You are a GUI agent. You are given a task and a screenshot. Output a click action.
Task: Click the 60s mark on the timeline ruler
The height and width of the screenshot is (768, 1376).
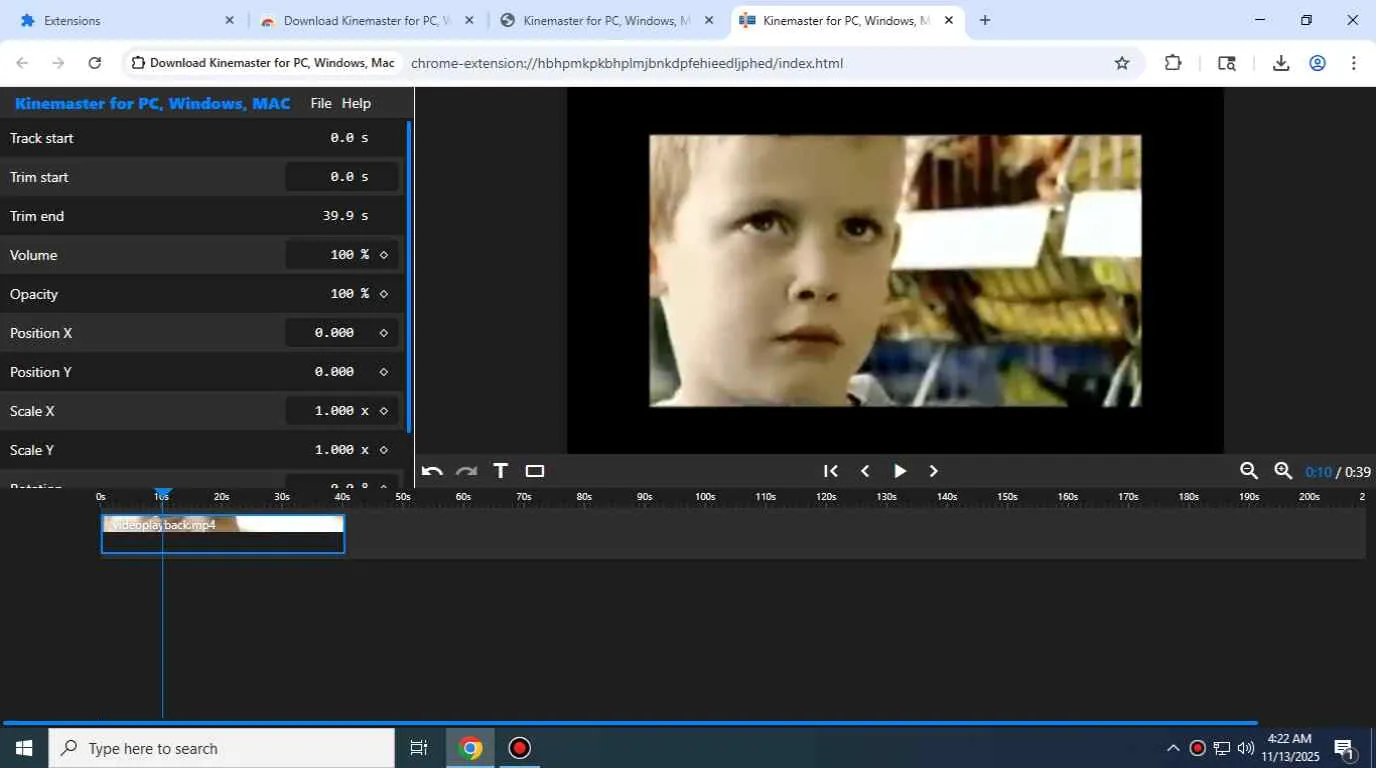pyautogui.click(x=463, y=497)
